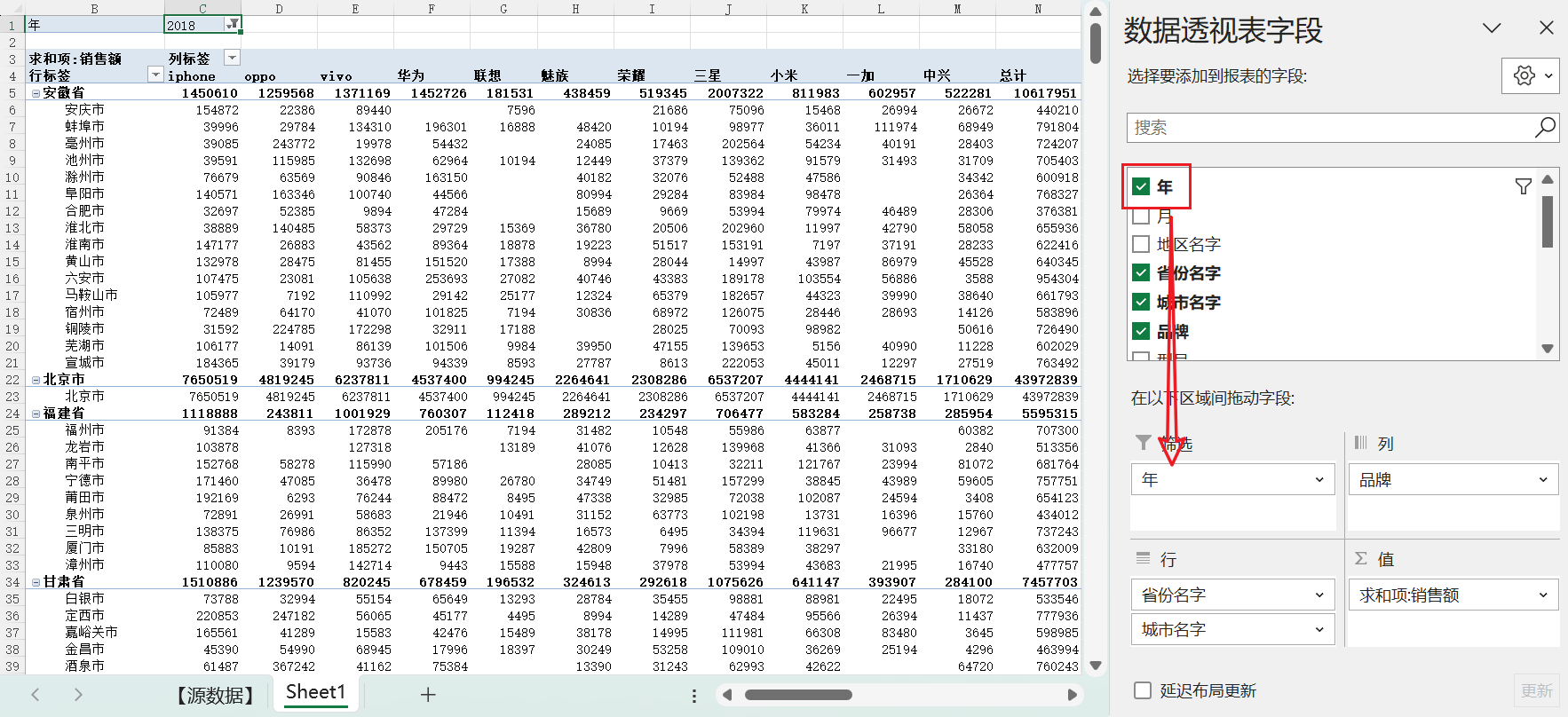This screenshot has width=1568, height=717.
Task: Click the horizontal scrollbar thumb
Action: pyautogui.click(x=797, y=695)
